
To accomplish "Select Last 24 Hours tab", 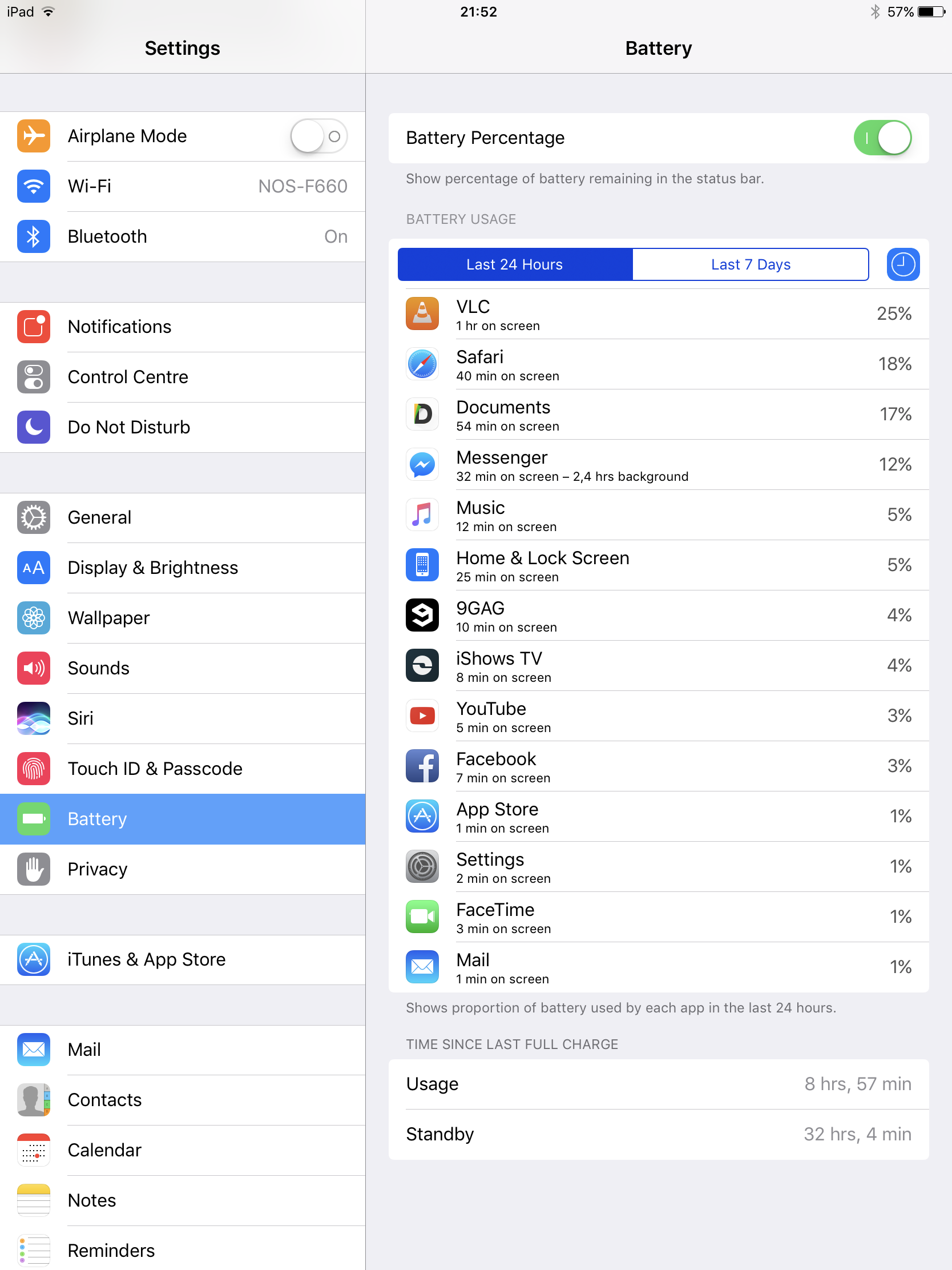I will click(x=515, y=264).
